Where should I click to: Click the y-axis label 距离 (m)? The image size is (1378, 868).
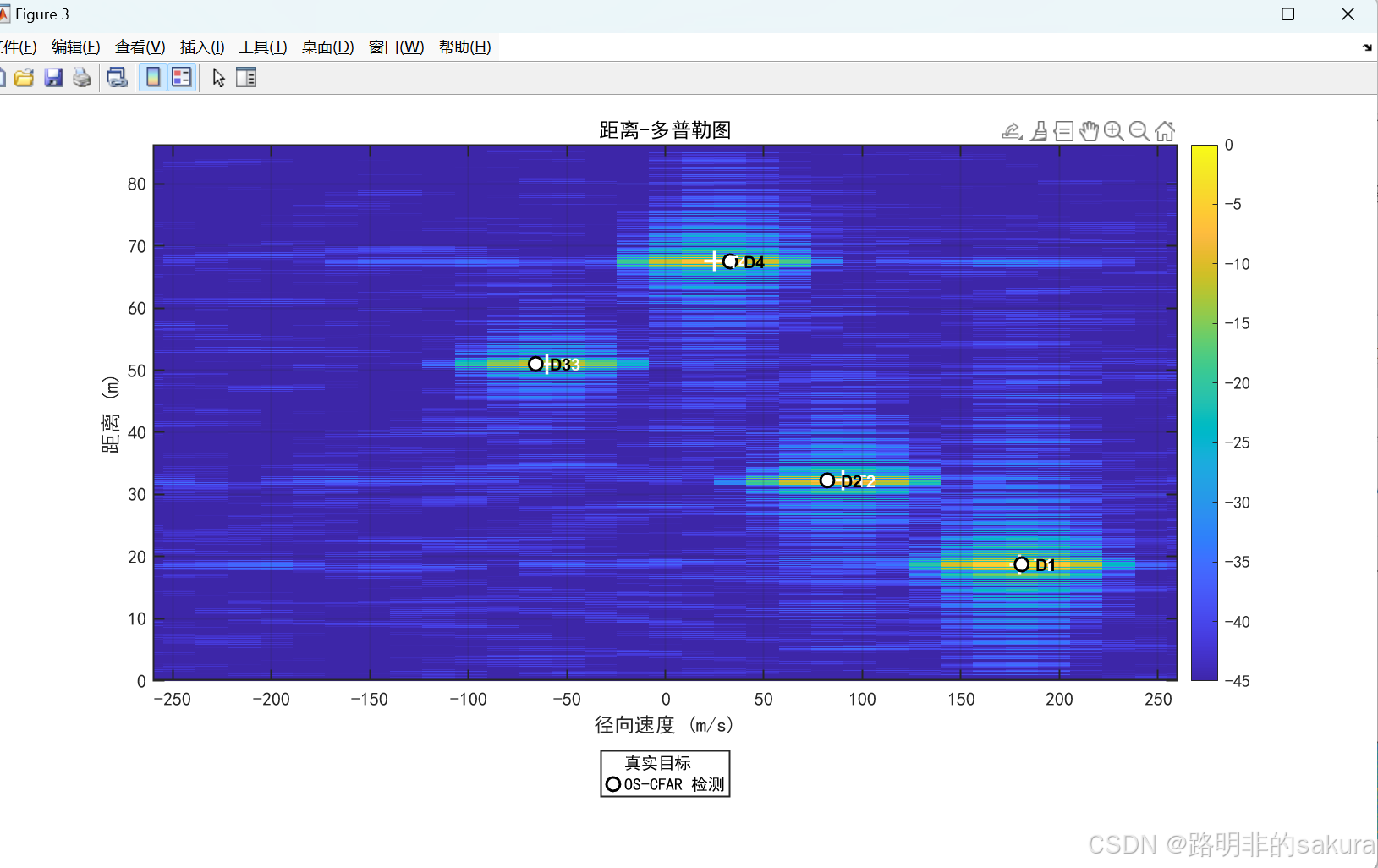coord(110,415)
